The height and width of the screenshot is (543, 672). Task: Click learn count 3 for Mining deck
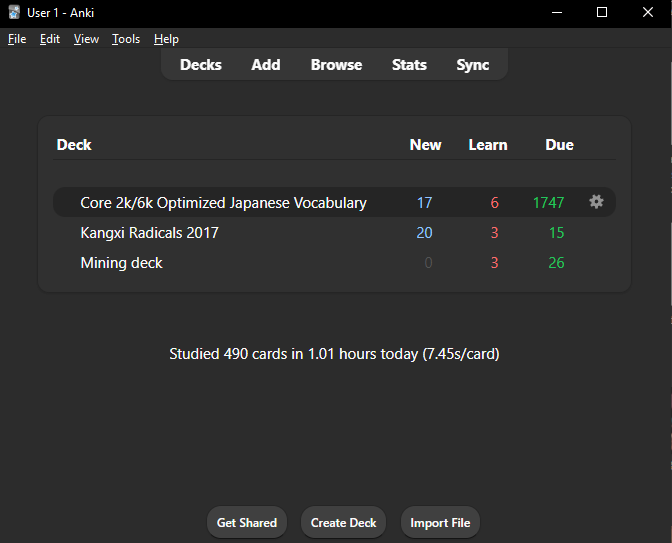[x=494, y=263]
